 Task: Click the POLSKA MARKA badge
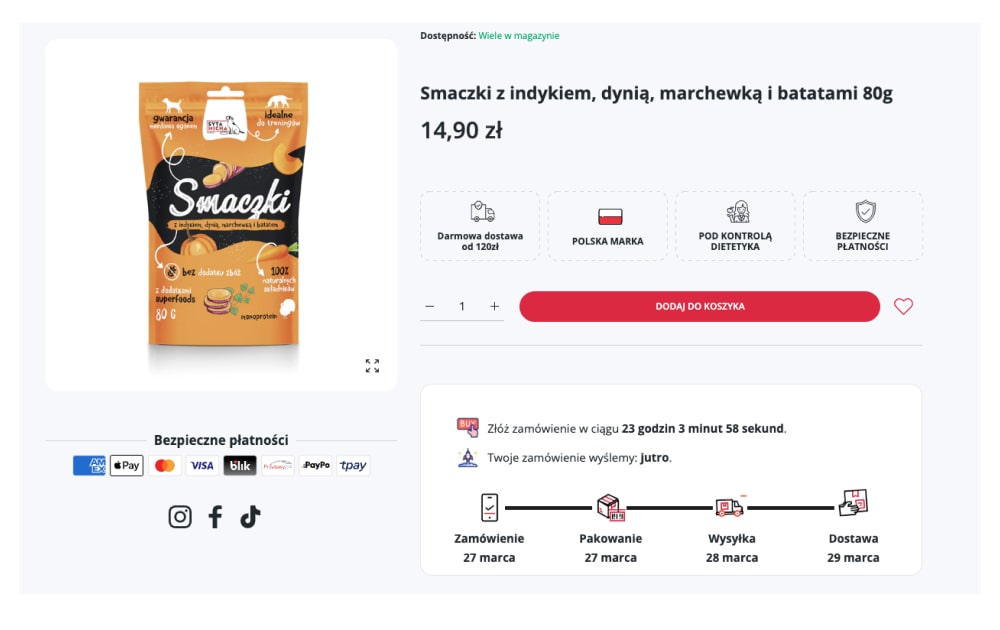608,226
